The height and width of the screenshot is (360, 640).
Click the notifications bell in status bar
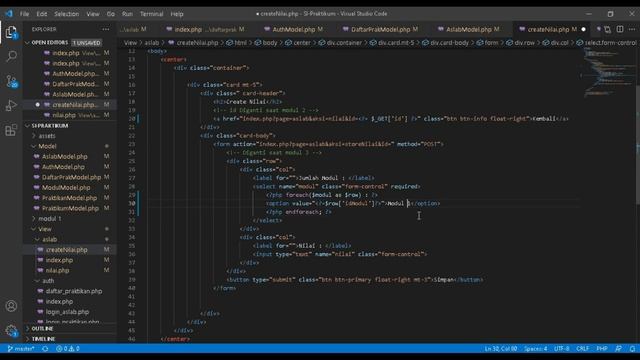tap(632, 349)
